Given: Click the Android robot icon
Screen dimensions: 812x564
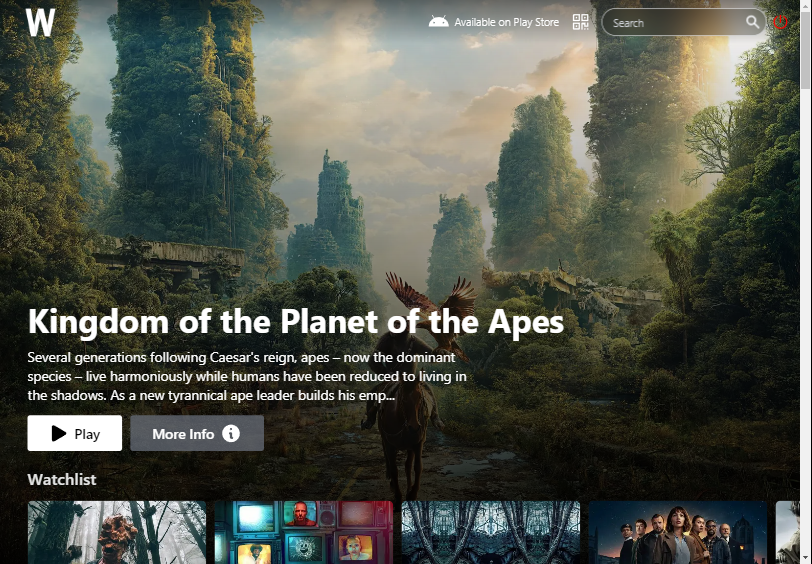Looking at the screenshot, I should (x=438, y=22).
